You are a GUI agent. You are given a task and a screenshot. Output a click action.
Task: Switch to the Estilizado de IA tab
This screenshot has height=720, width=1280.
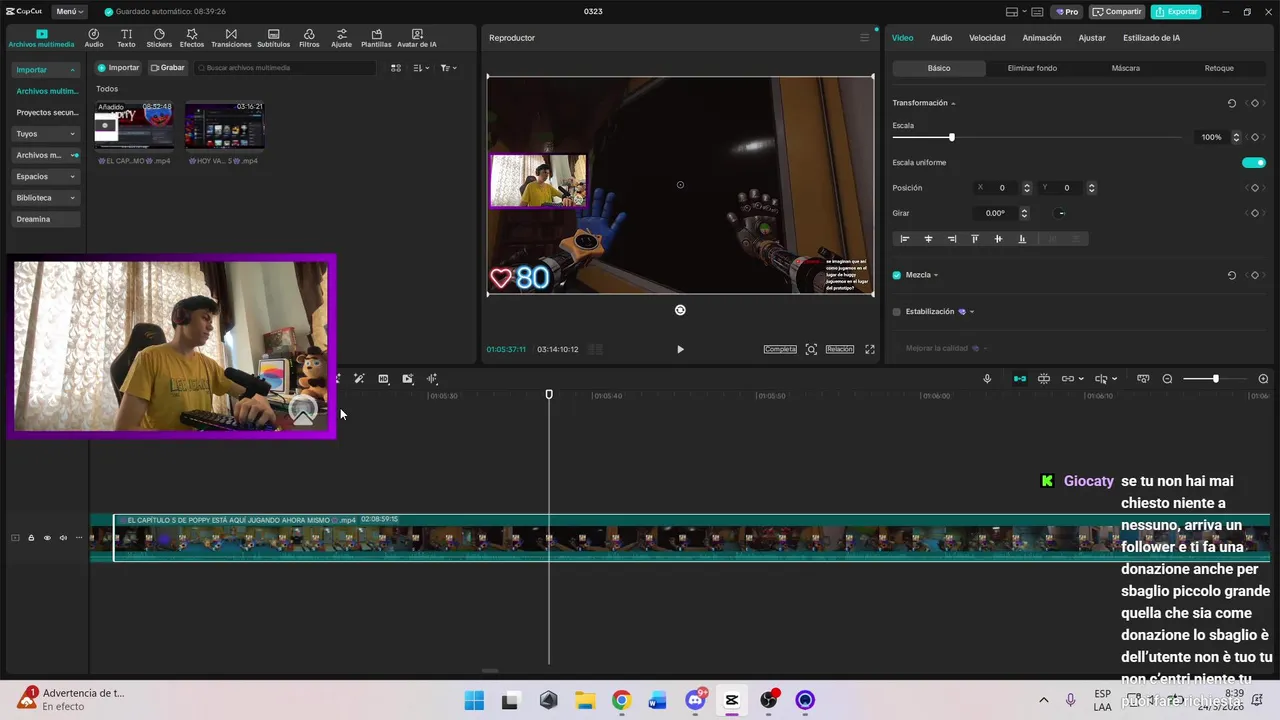click(1151, 38)
